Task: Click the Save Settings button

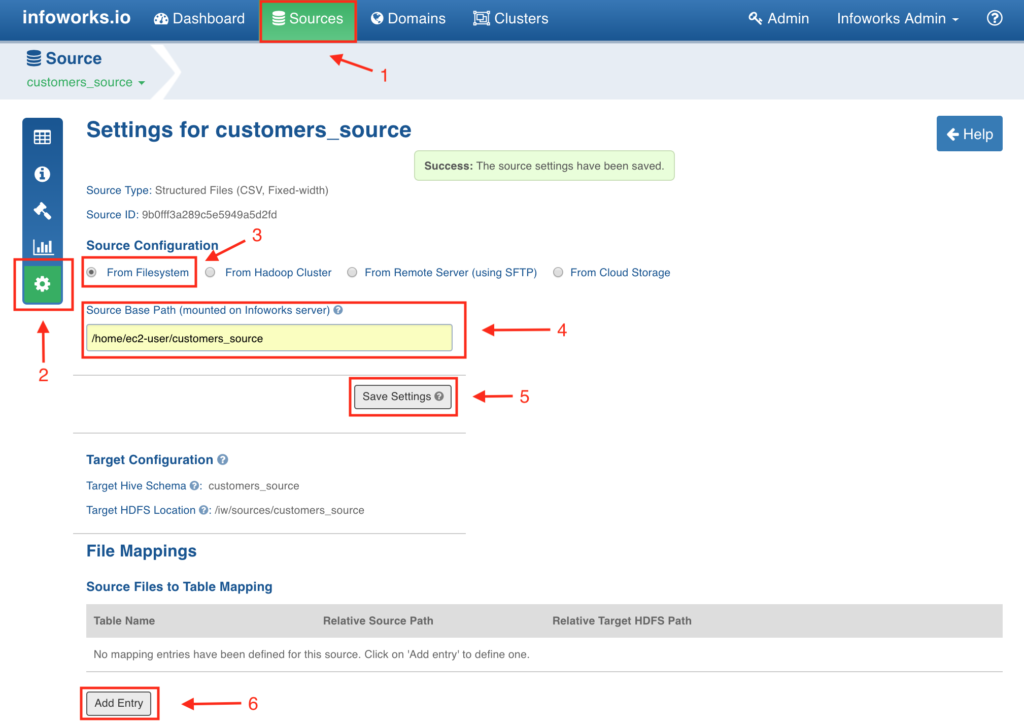Action: pos(402,396)
